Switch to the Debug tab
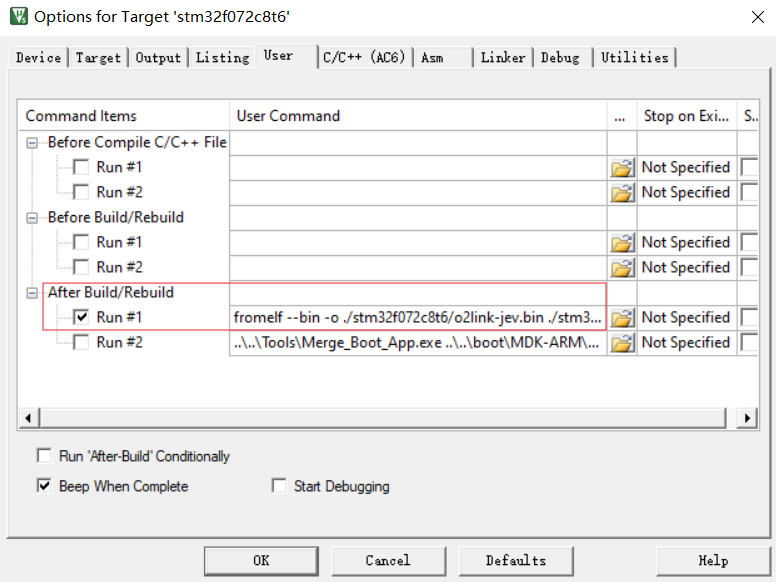Viewport: 776px width, 582px height. (562, 57)
